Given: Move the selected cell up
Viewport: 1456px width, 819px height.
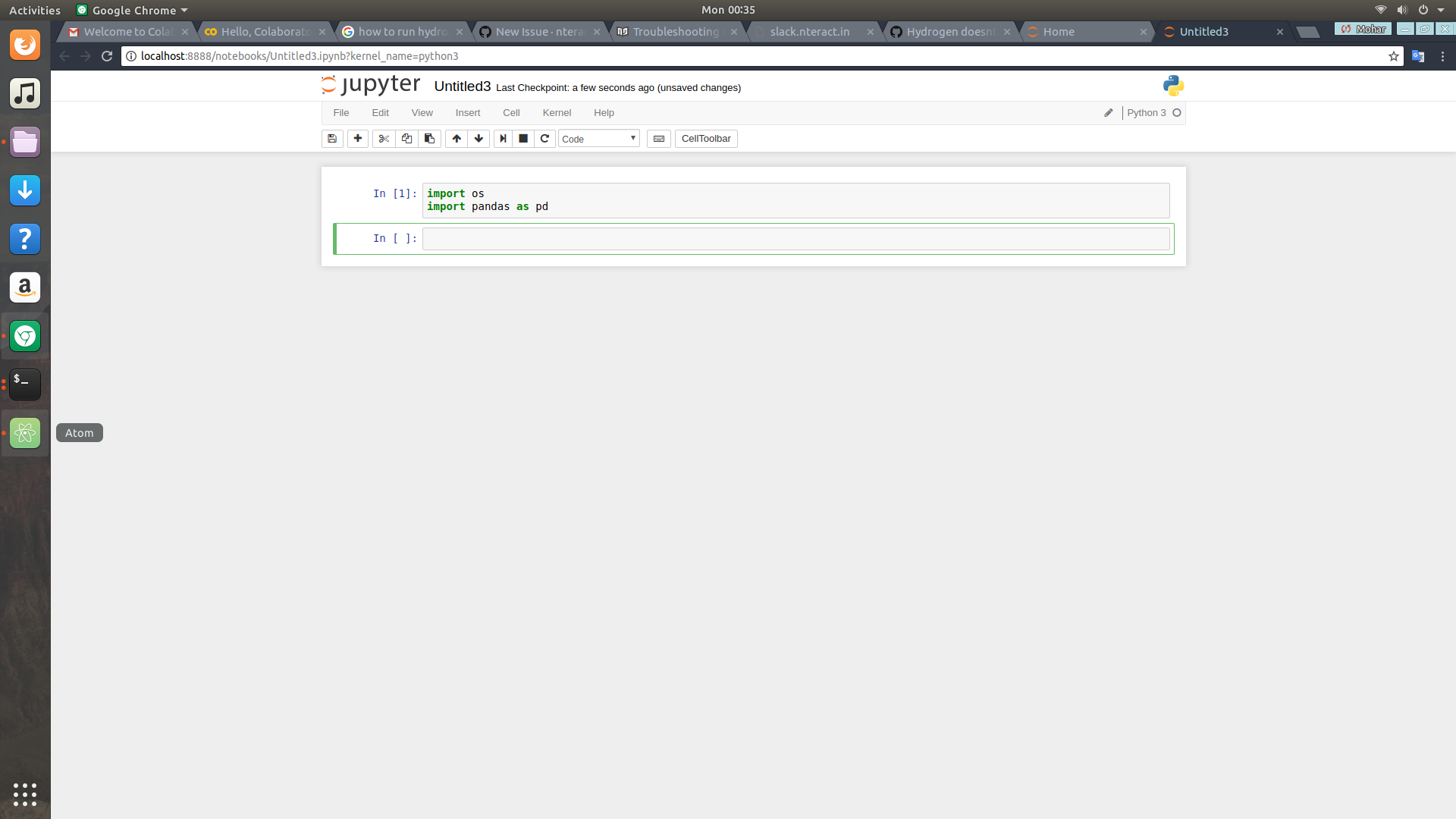Looking at the screenshot, I should click(457, 139).
